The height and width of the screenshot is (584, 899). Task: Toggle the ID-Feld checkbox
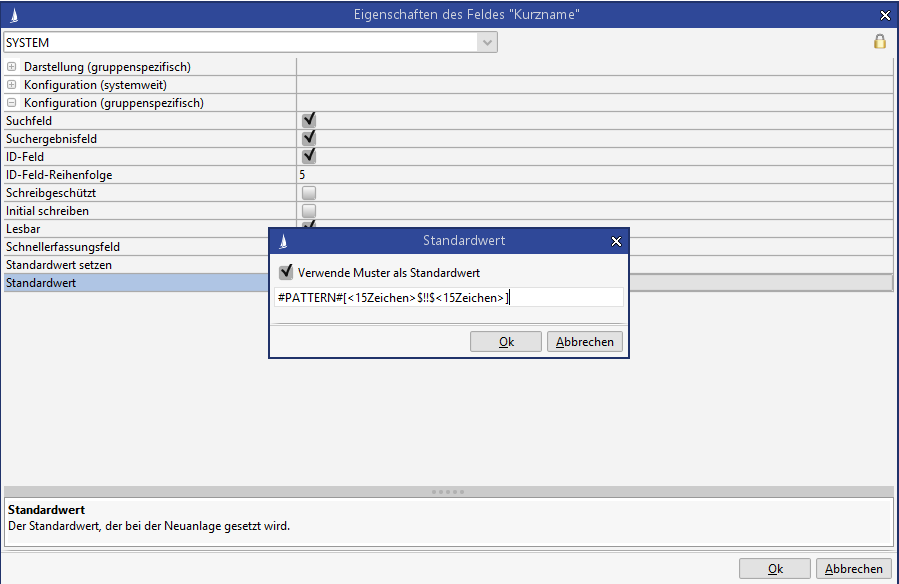(309, 156)
